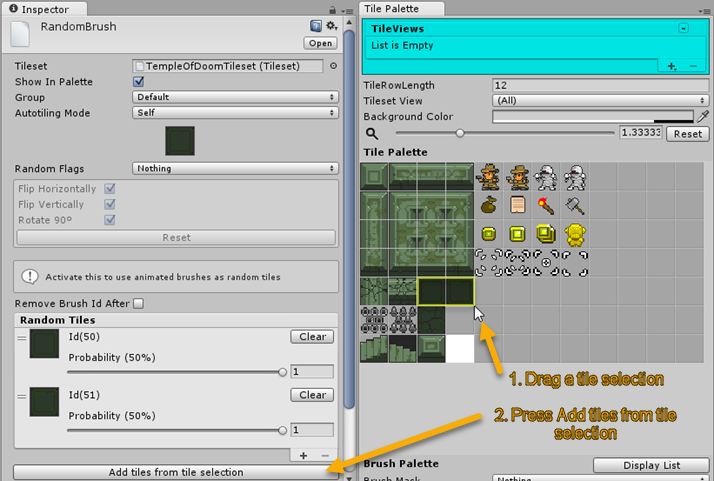Select the Inspector tab
Screen dimensions: 714x481
click(44, 9)
